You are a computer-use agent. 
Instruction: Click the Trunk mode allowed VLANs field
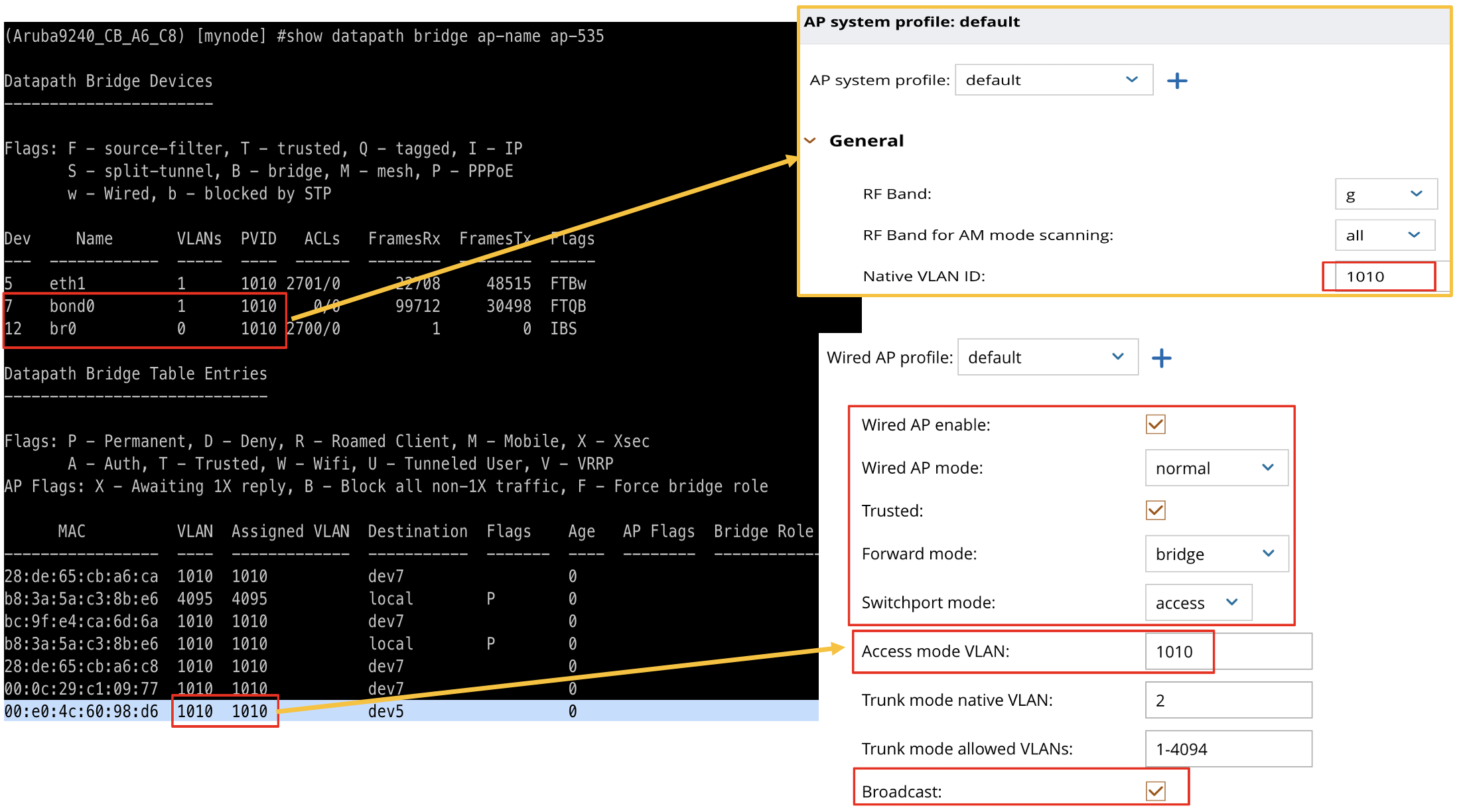[1229, 749]
